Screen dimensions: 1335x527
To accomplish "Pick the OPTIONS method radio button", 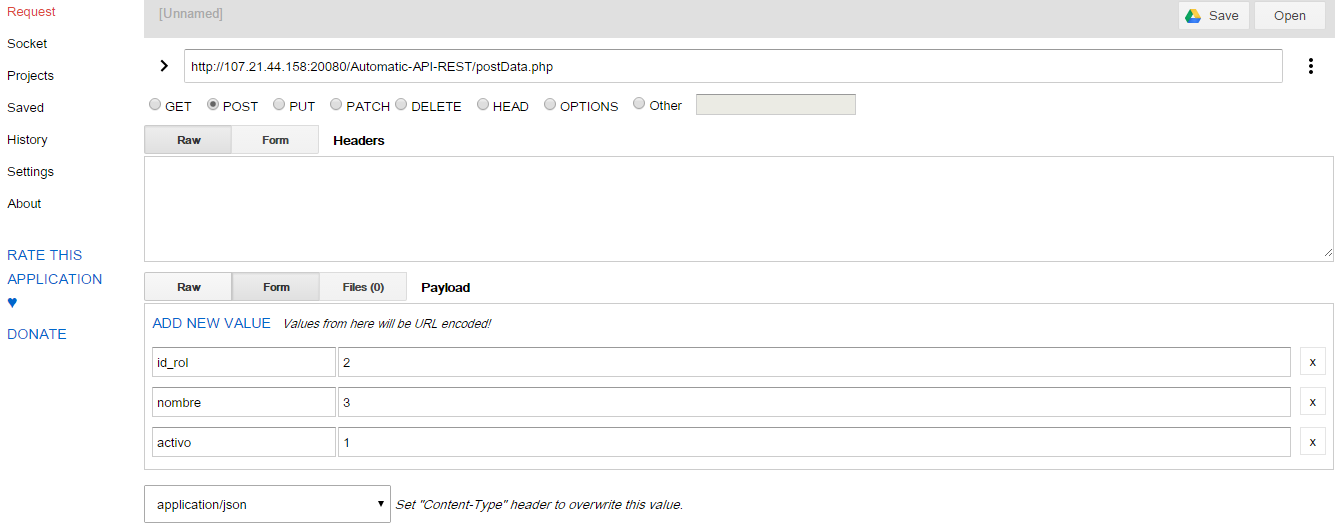I will (550, 104).
